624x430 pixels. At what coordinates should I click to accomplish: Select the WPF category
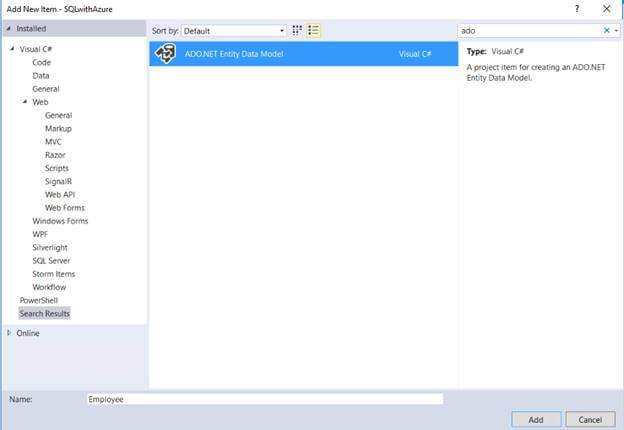[x=40, y=234]
